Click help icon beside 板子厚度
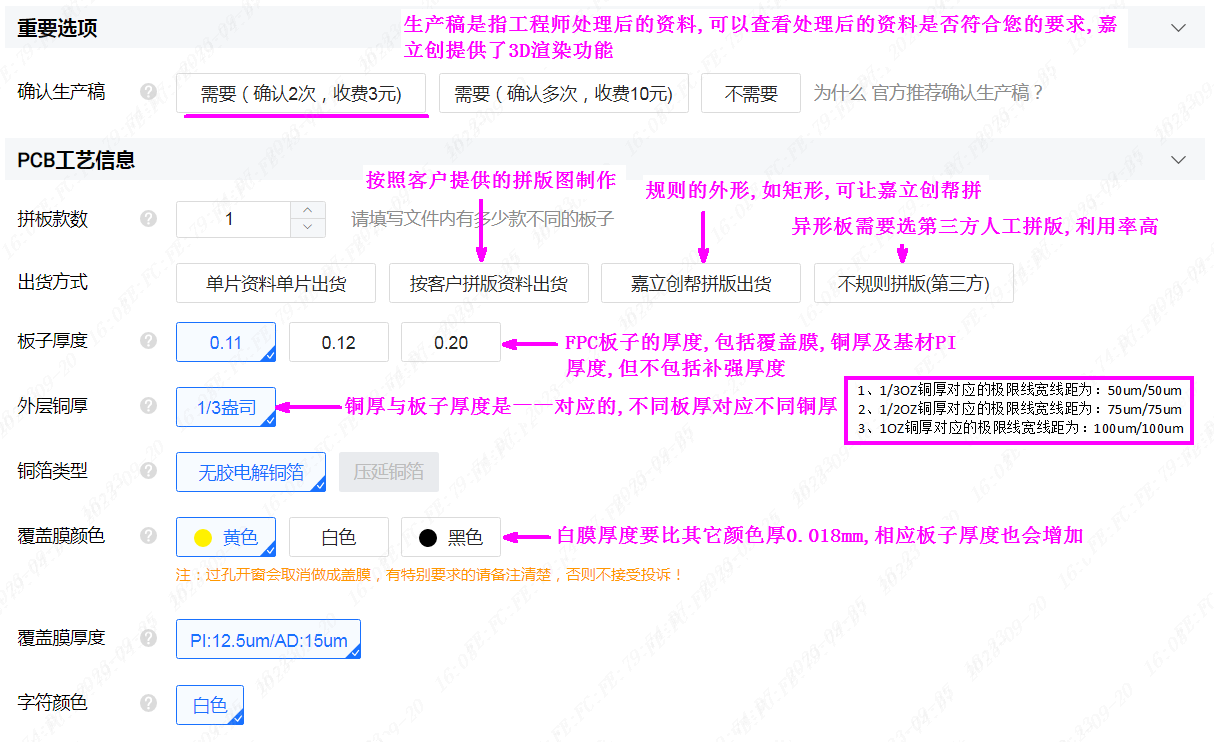1218x742 pixels. (x=148, y=341)
